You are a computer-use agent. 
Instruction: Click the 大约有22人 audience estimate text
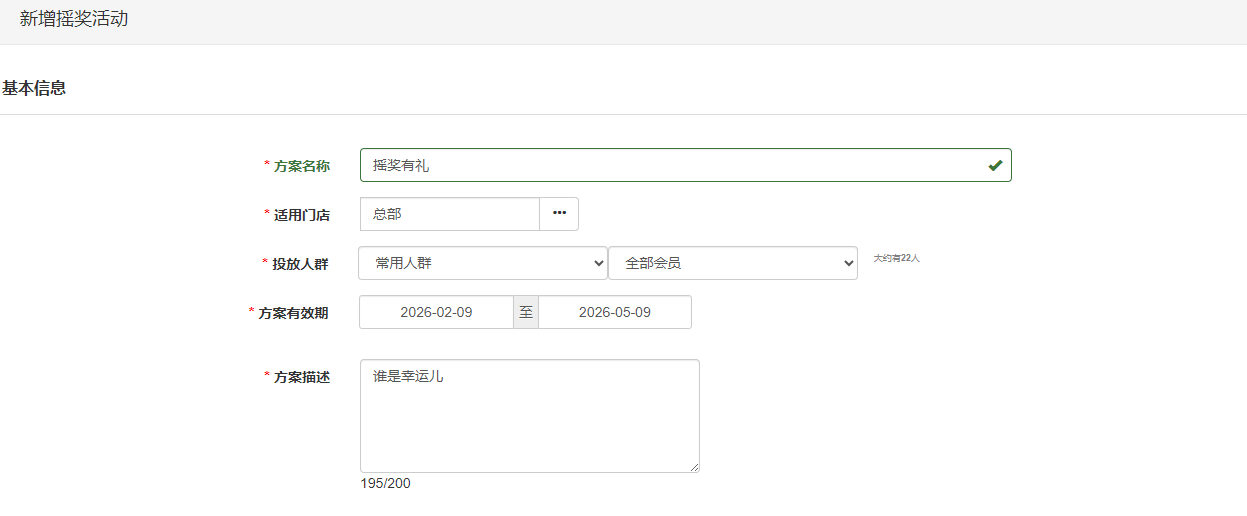coord(896,258)
